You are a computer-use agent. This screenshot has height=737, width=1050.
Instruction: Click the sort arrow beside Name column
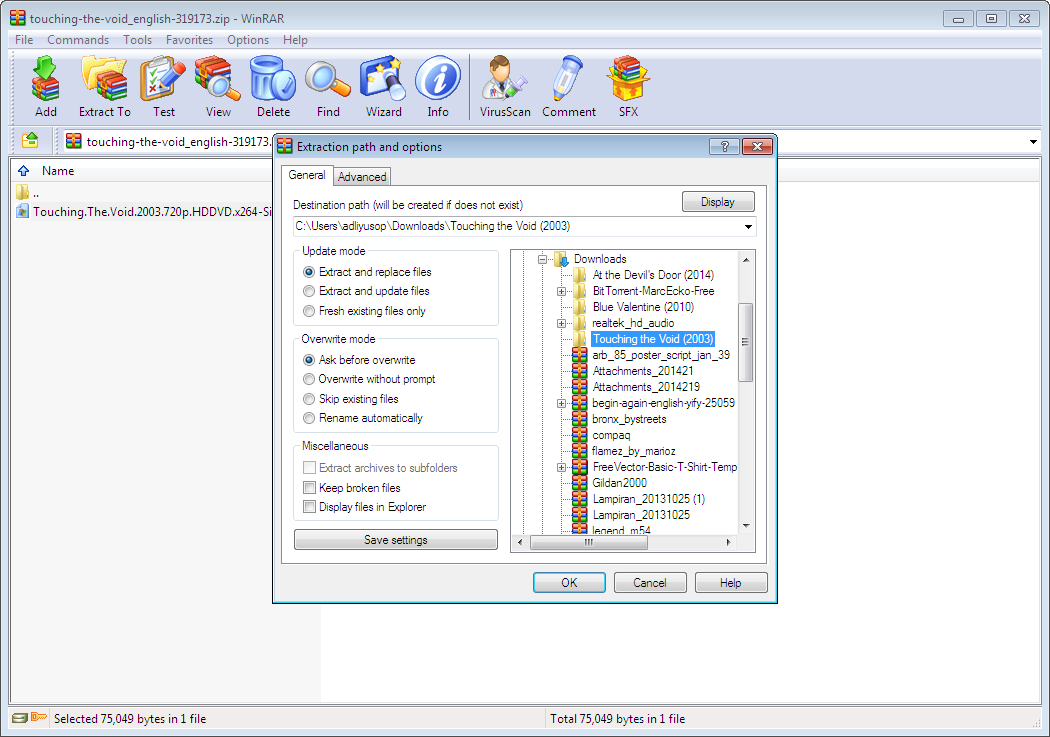coord(23,171)
